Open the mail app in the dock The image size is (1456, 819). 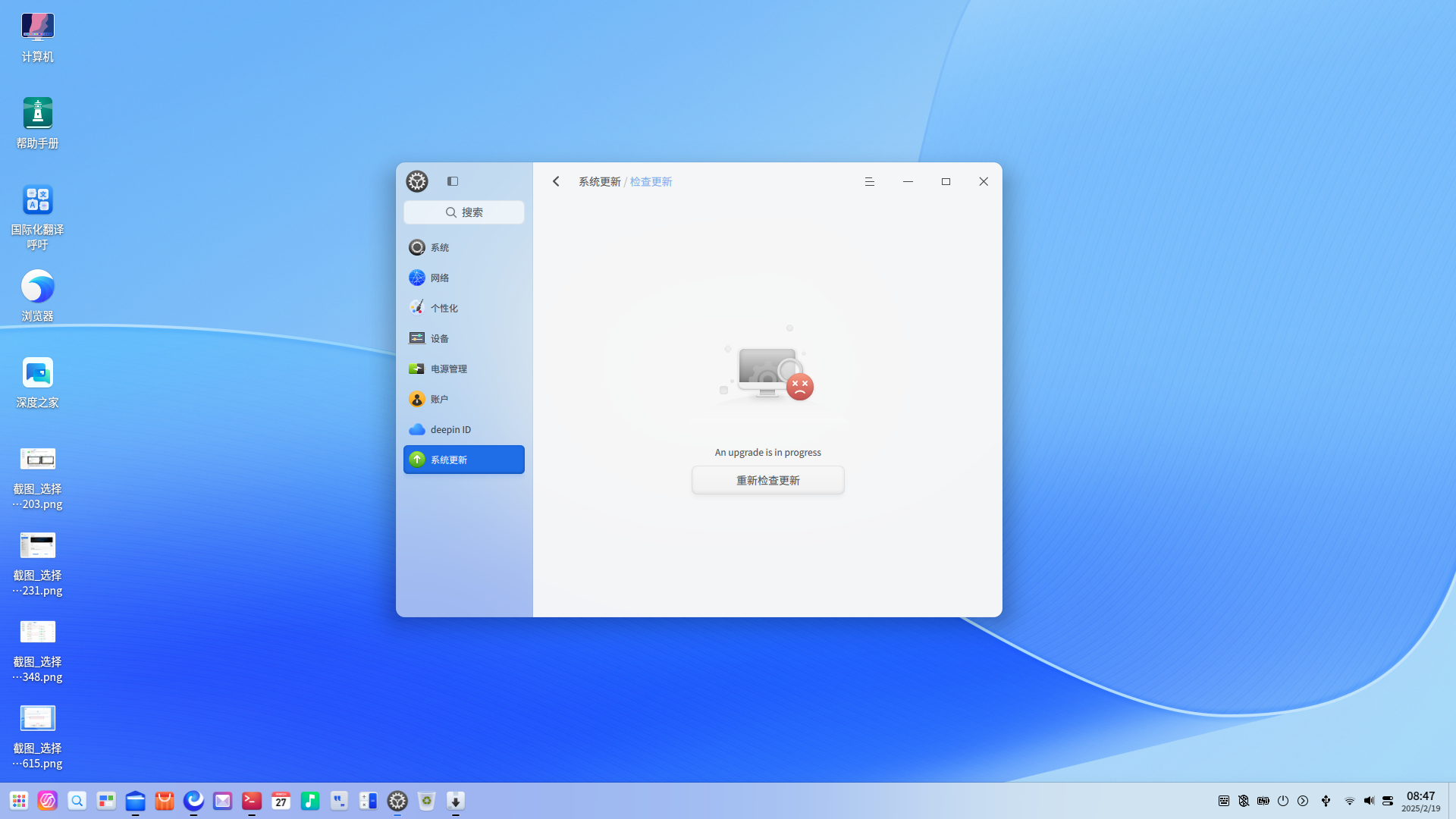tap(223, 801)
